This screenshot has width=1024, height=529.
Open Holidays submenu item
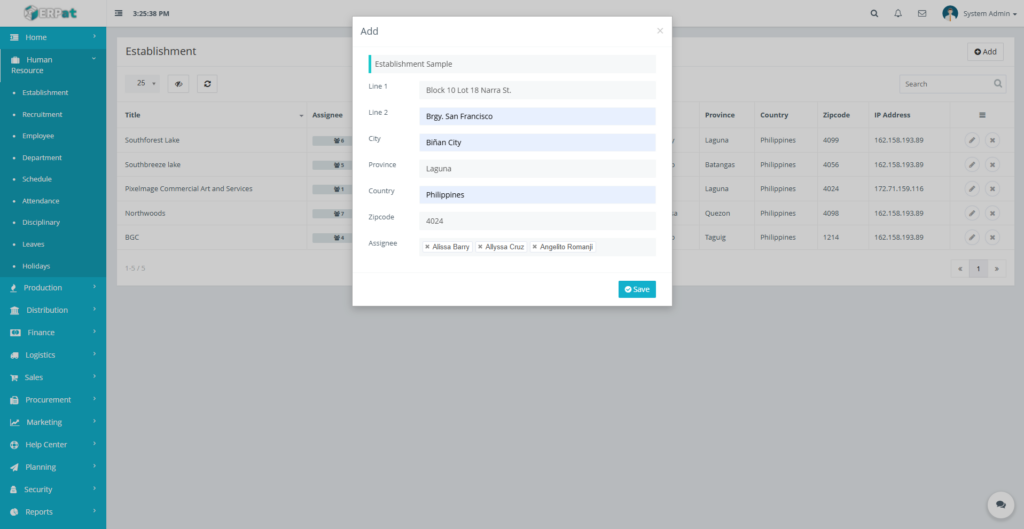click(x=36, y=266)
